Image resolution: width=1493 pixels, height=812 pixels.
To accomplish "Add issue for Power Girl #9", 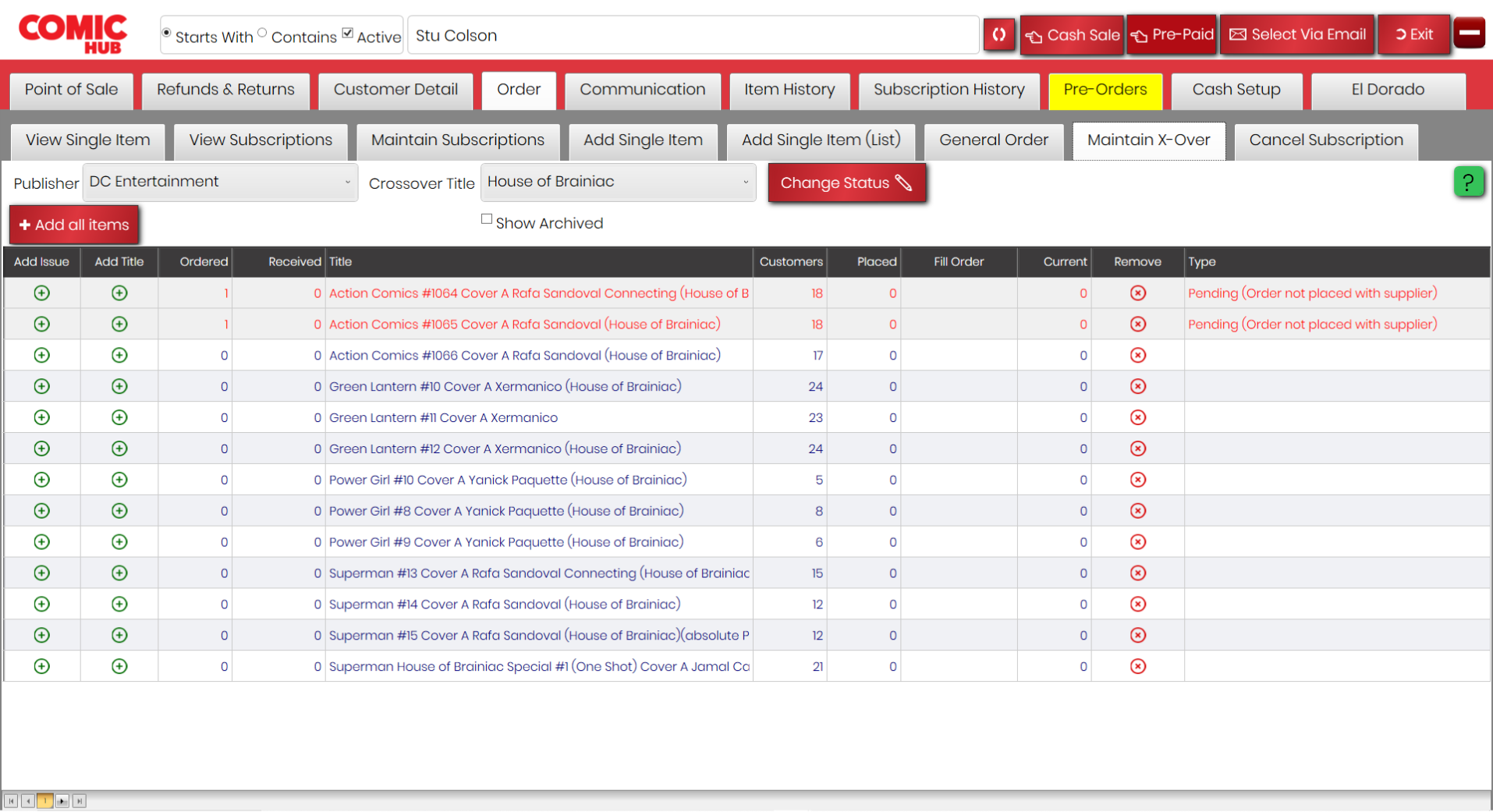I will (42, 542).
